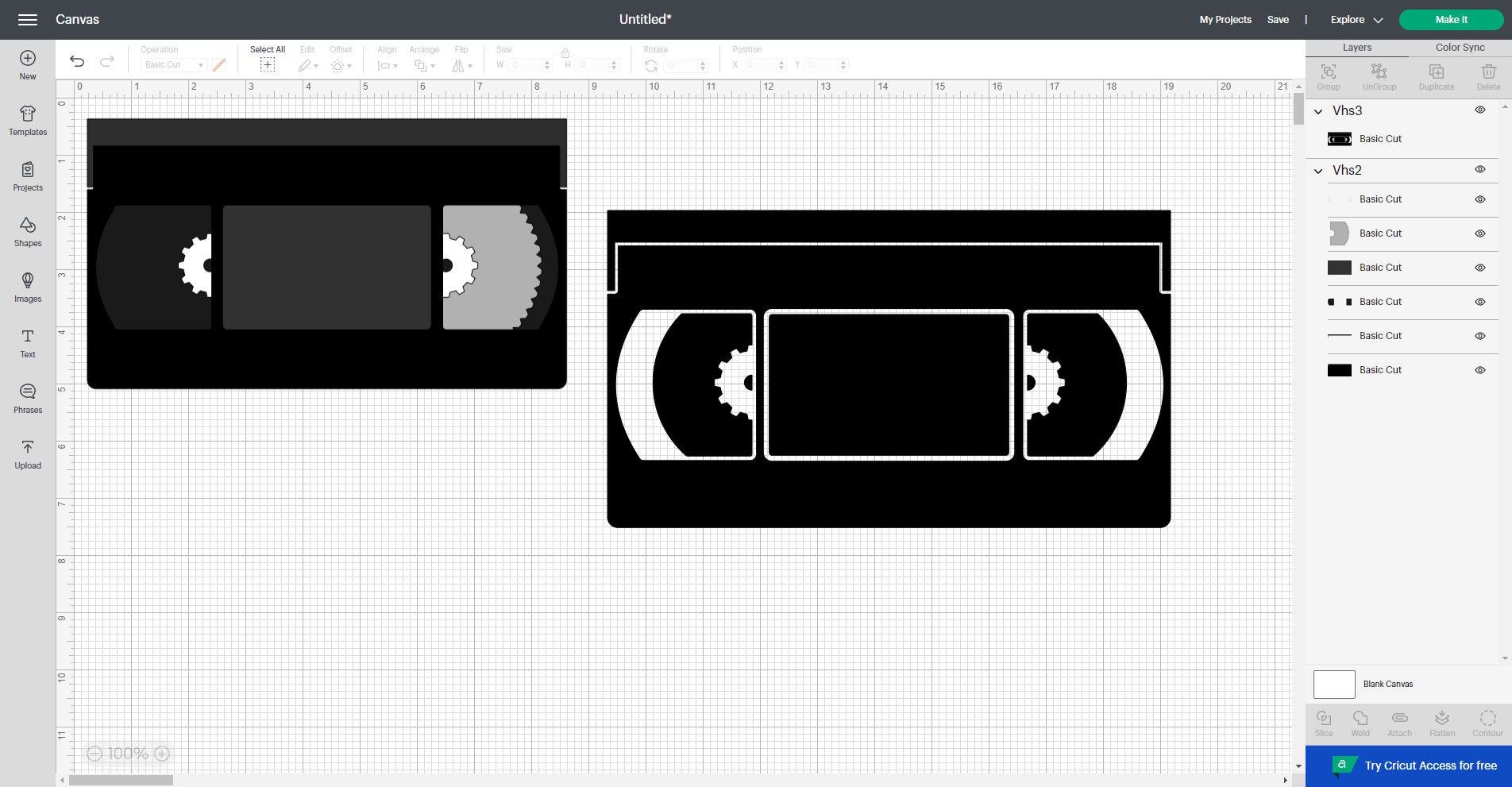Collapse the Vhs3 group chevron

click(1317, 111)
